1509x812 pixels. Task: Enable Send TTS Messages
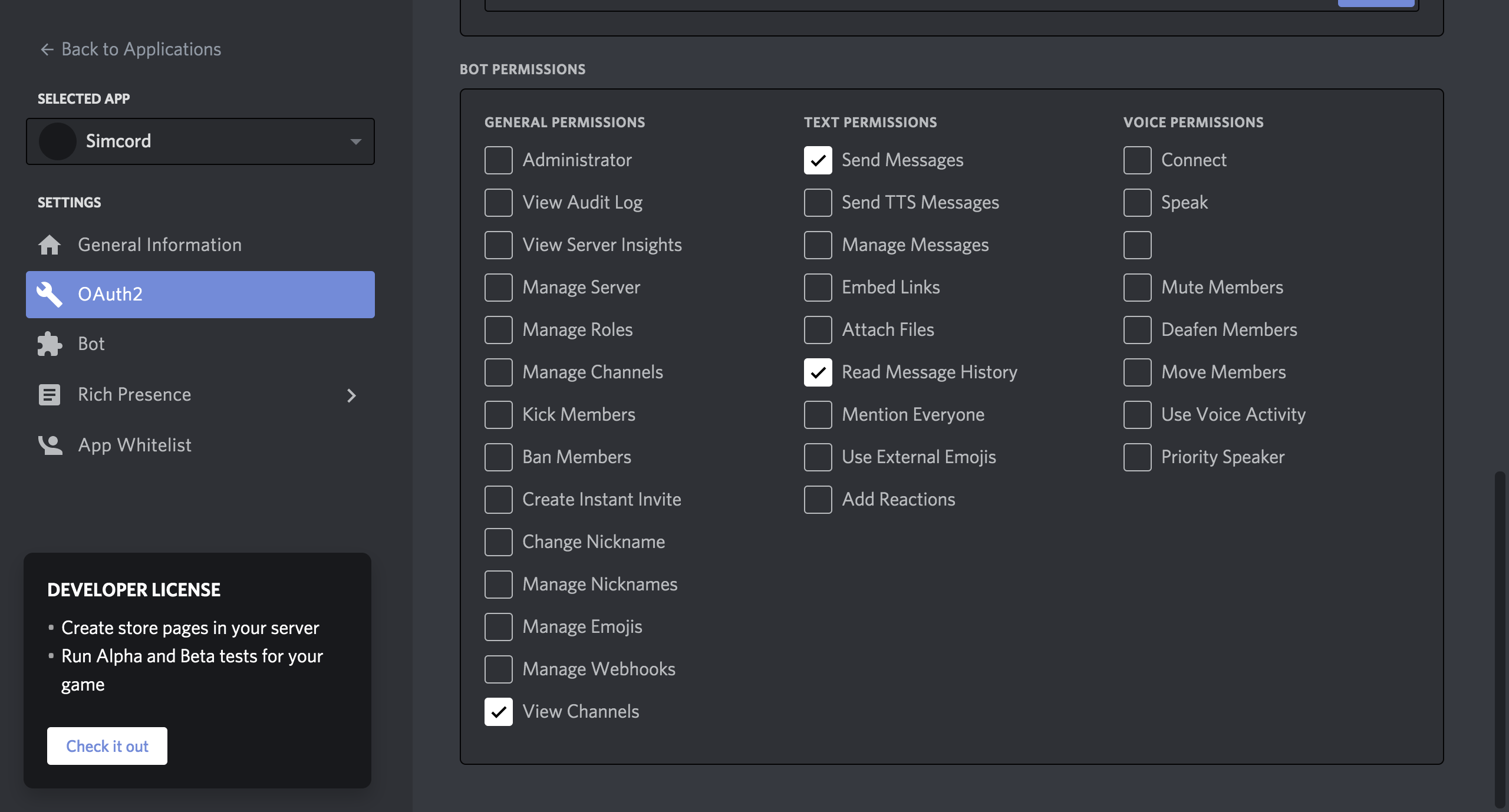818,203
